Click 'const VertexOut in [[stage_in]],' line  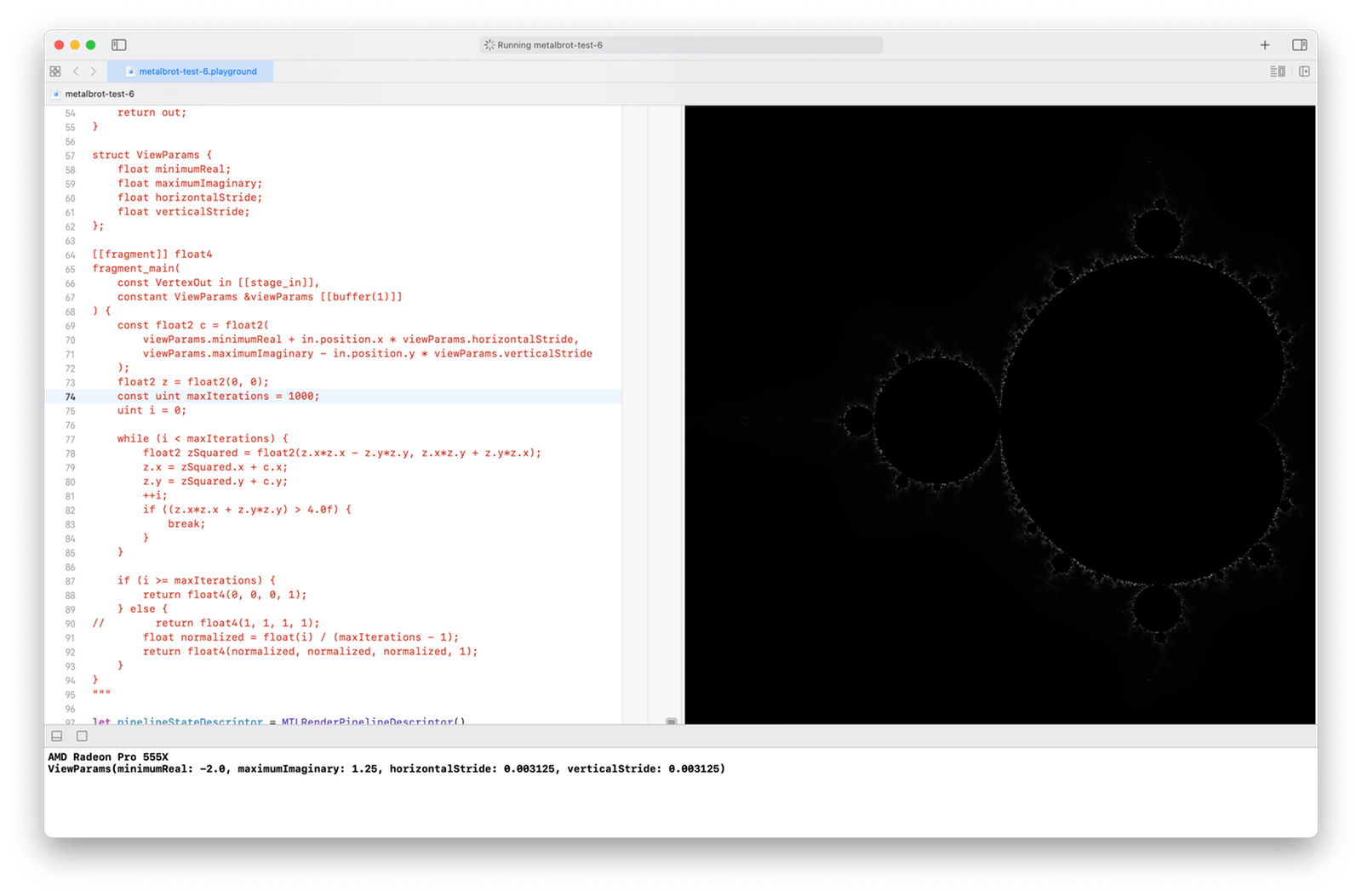tap(218, 282)
